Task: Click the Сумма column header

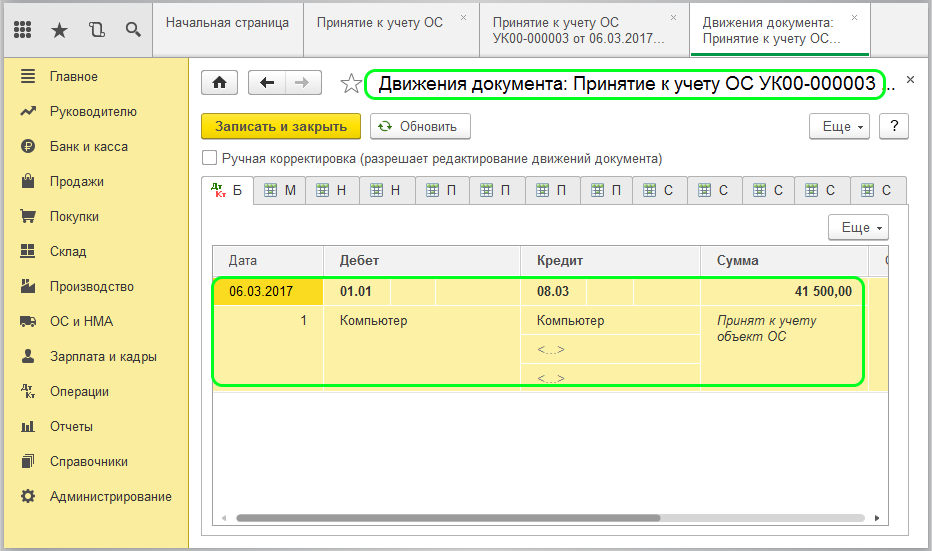Action: click(784, 261)
